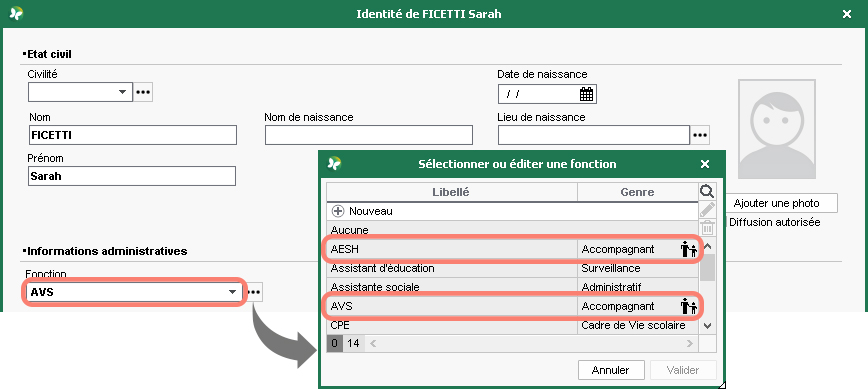868x389 pixels.
Task: Click the Libellé column header
Action: point(451,192)
